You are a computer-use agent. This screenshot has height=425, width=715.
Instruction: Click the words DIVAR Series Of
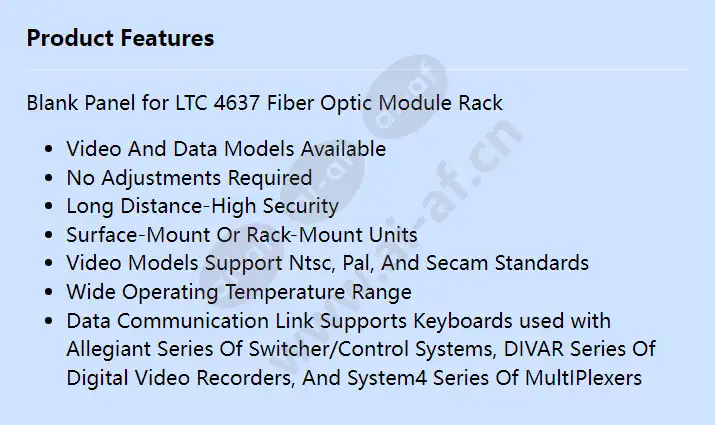(579, 349)
